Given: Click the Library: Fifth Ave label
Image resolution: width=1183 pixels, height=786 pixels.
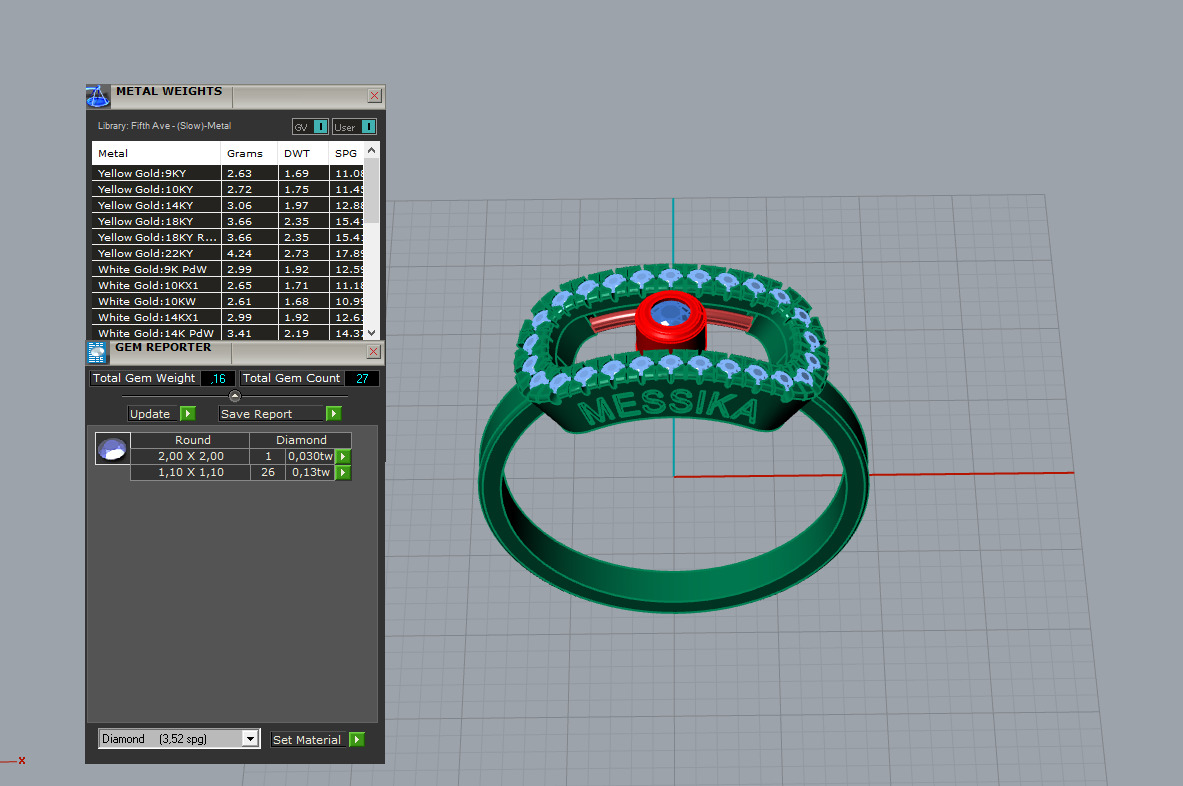Looking at the screenshot, I should tap(164, 126).
